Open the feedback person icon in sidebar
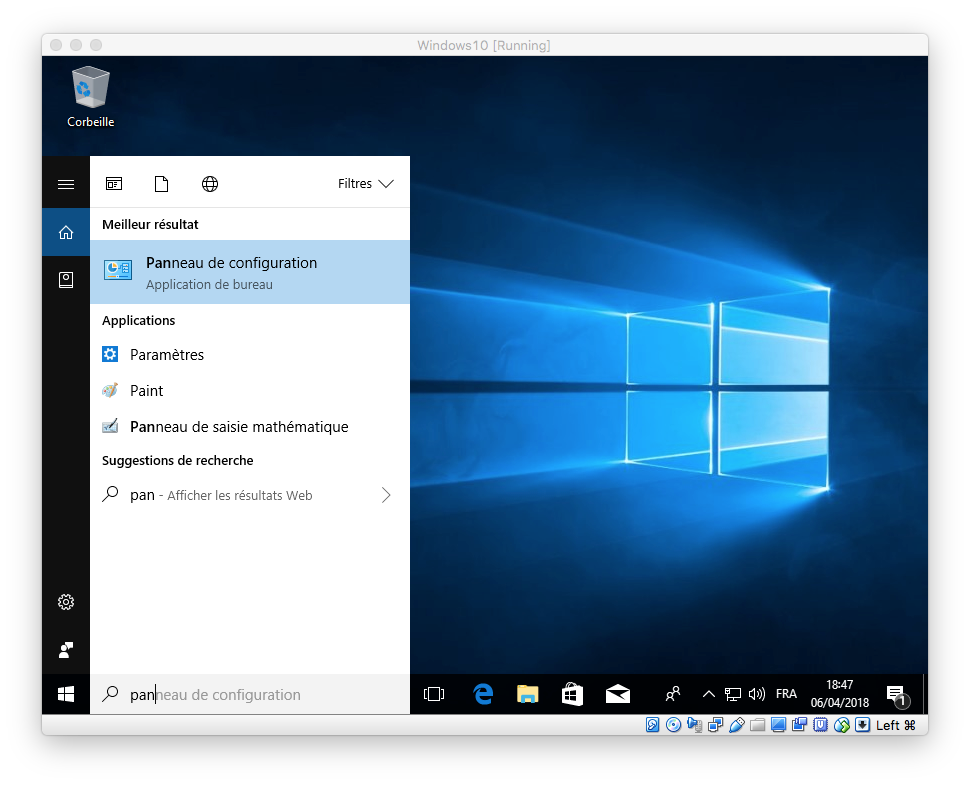970x785 pixels. click(66, 650)
